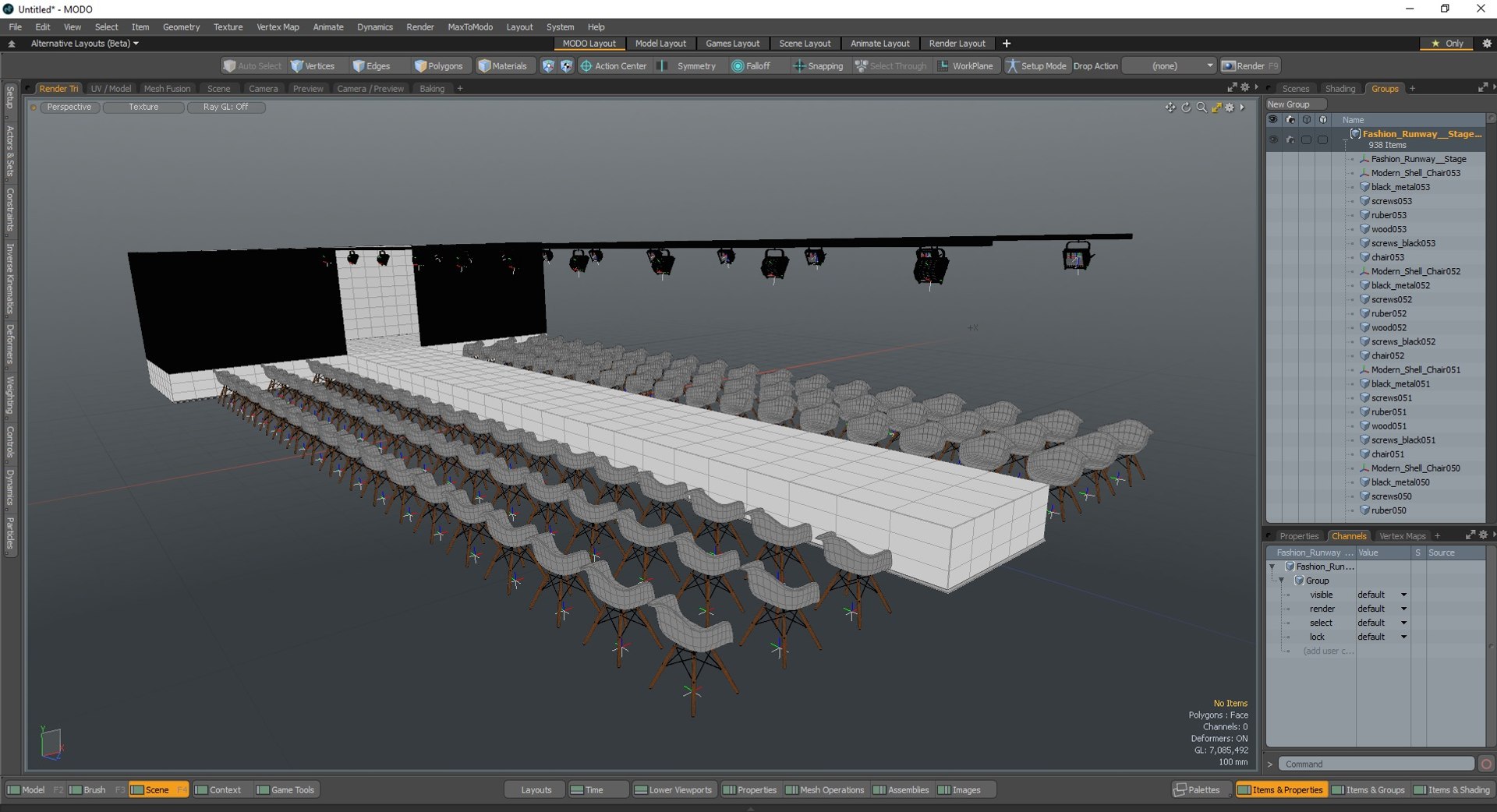Open the Geometry menu
1497x812 pixels.
pyautogui.click(x=181, y=26)
